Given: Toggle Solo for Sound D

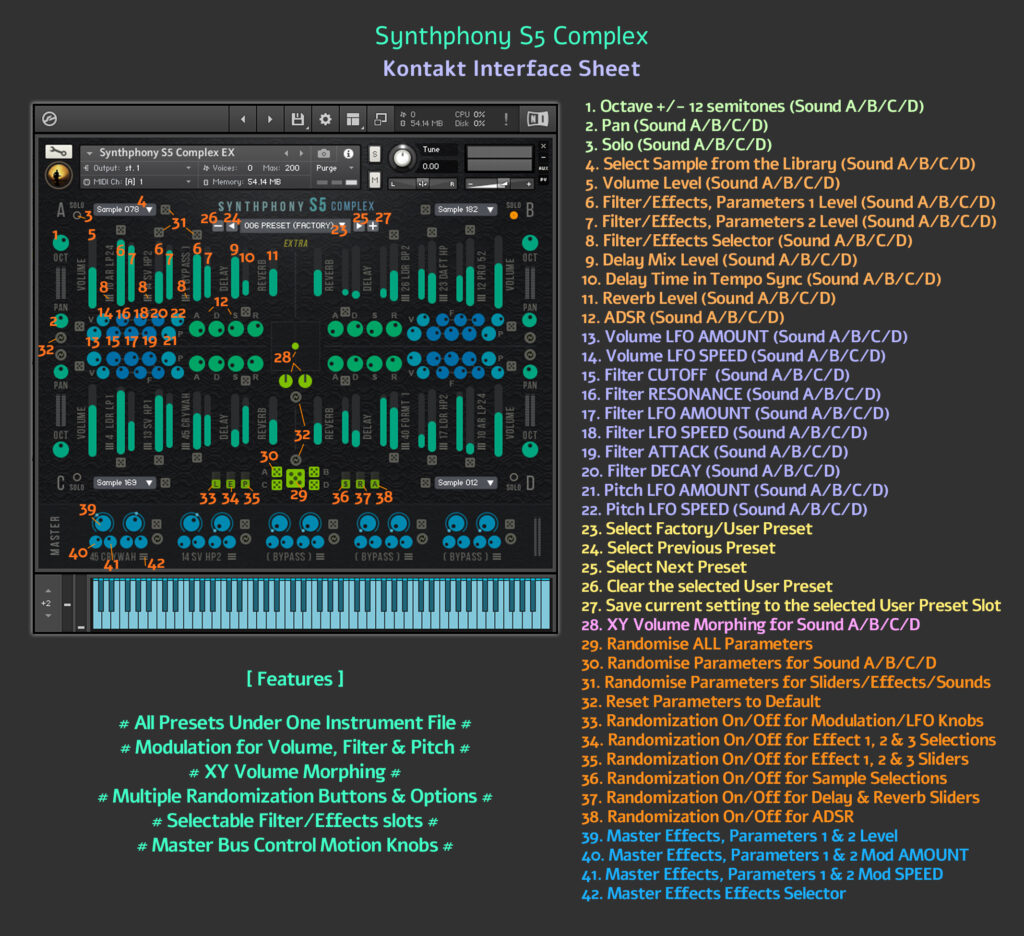Looking at the screenshot, I should click(x=514, y=477).
